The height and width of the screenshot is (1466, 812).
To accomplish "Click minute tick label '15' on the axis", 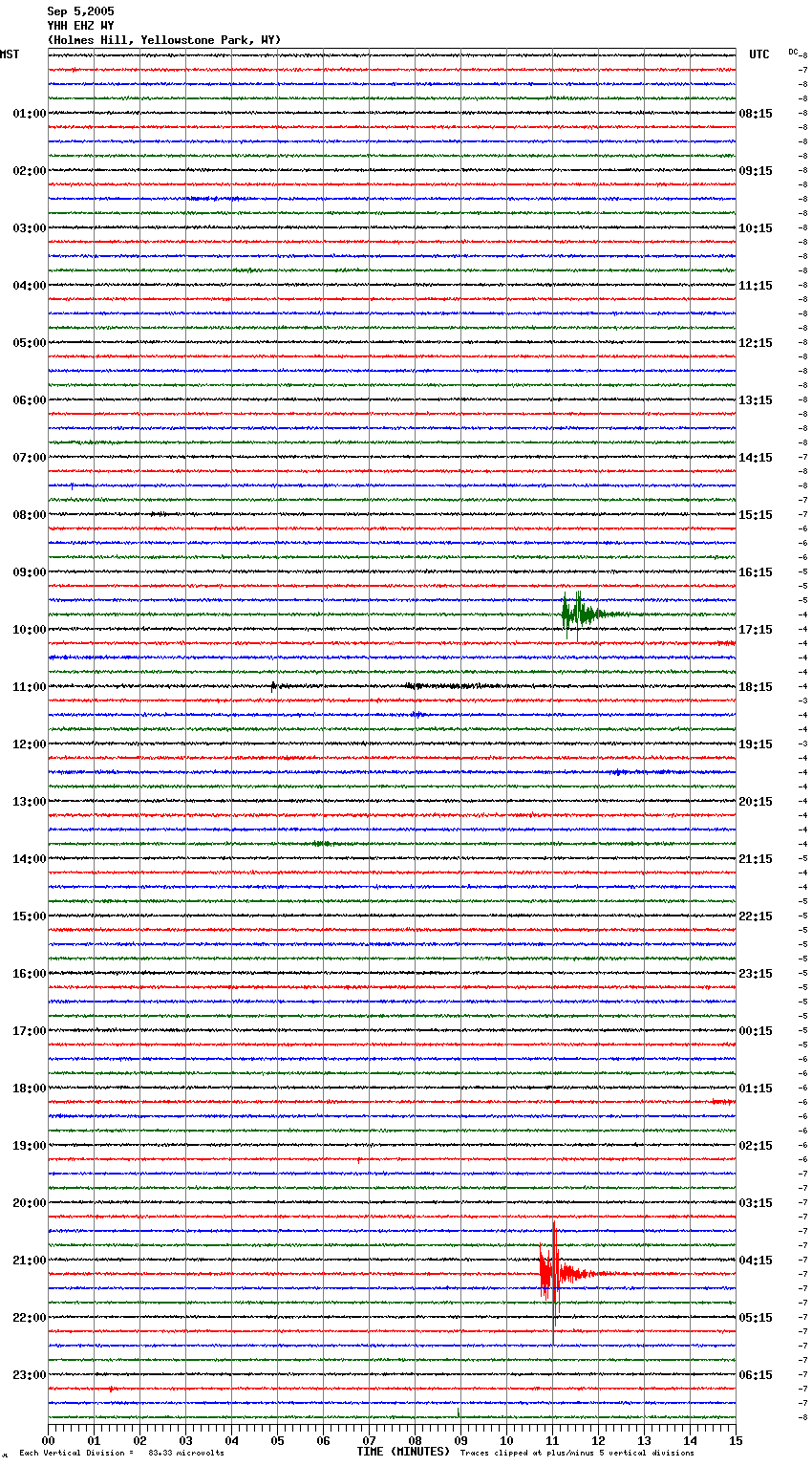I will (736, 1440).
